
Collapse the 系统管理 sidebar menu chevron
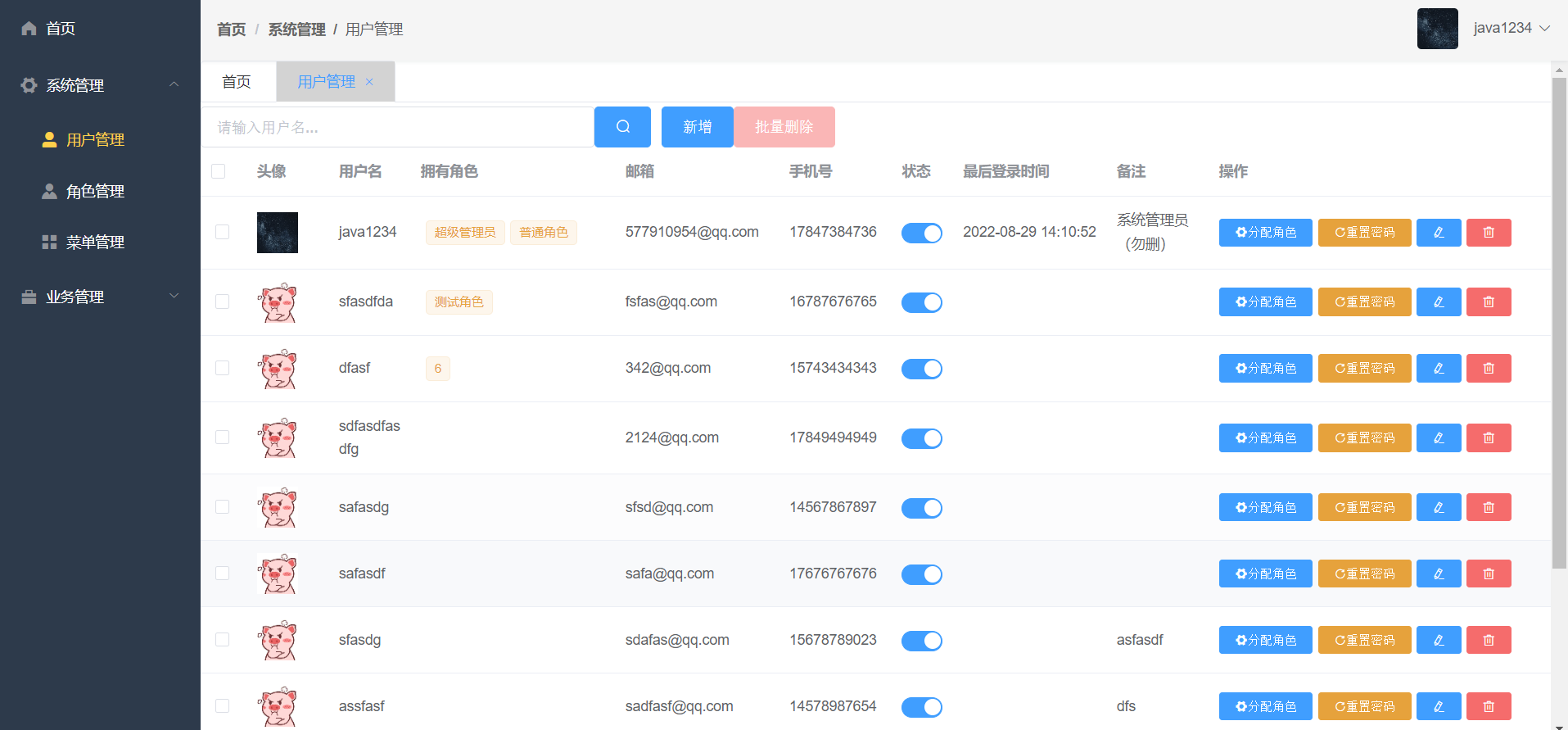coord(174,84)
